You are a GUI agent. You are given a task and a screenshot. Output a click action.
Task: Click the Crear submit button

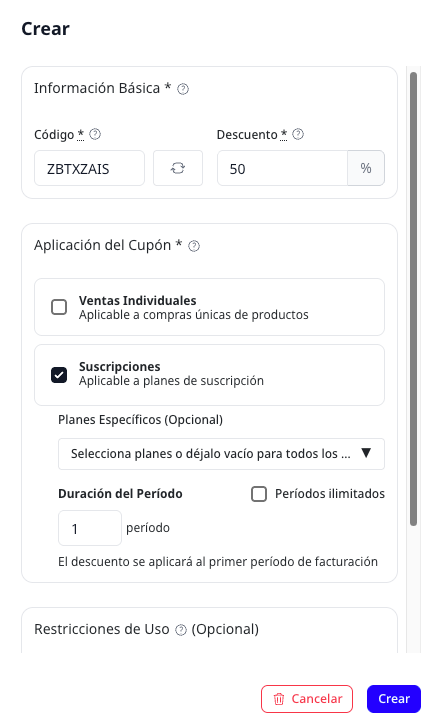coord(394,699)
